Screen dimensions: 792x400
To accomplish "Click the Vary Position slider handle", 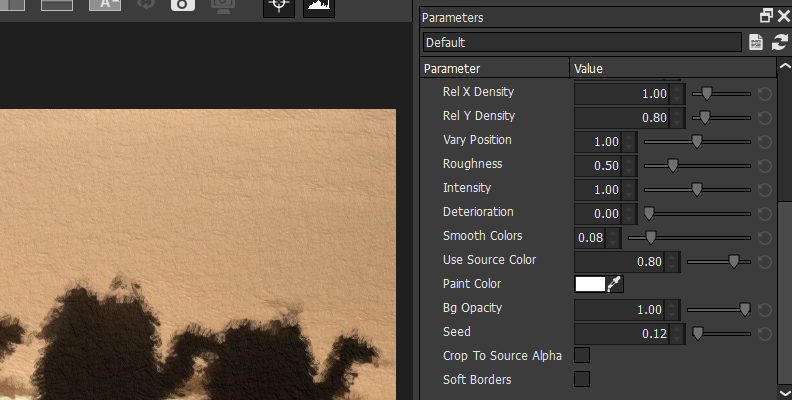I will click(x=697, y=141).
